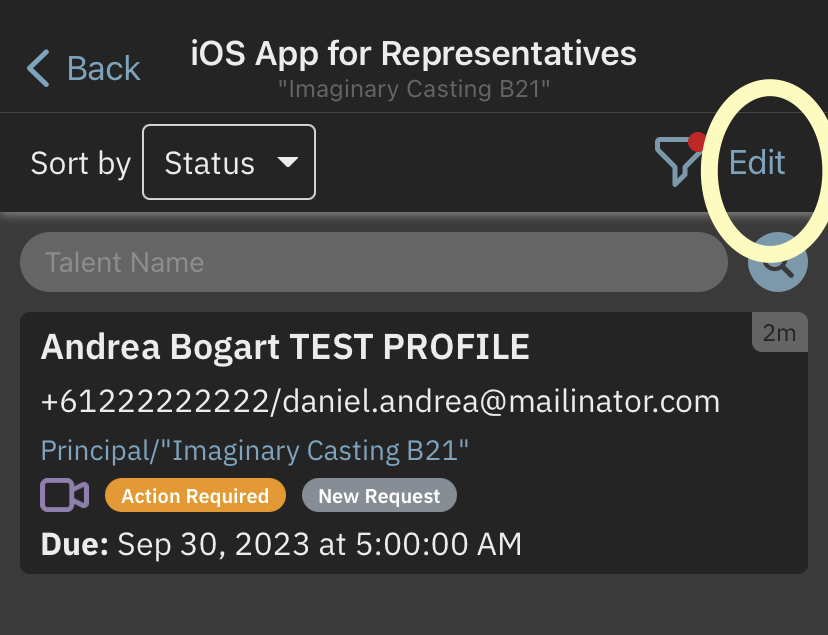This screenshot has height=635, width=828.
Task: Click the purple video camera icon
Action: click(x=65, y=495)
